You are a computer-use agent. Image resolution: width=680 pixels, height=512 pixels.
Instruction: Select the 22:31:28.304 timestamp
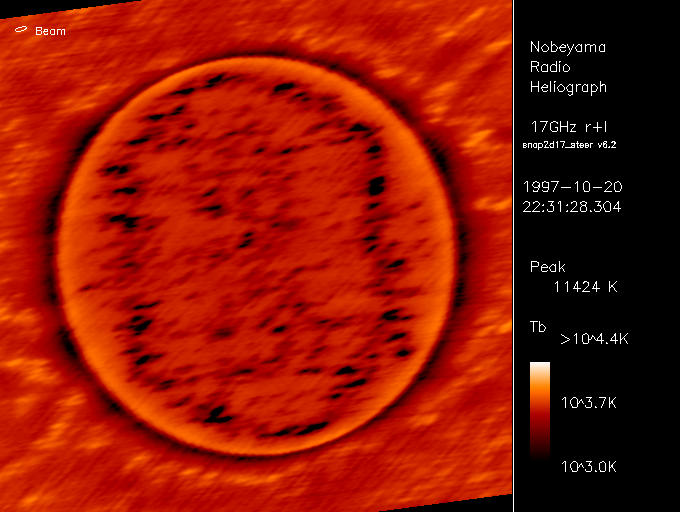click(572, 207)
